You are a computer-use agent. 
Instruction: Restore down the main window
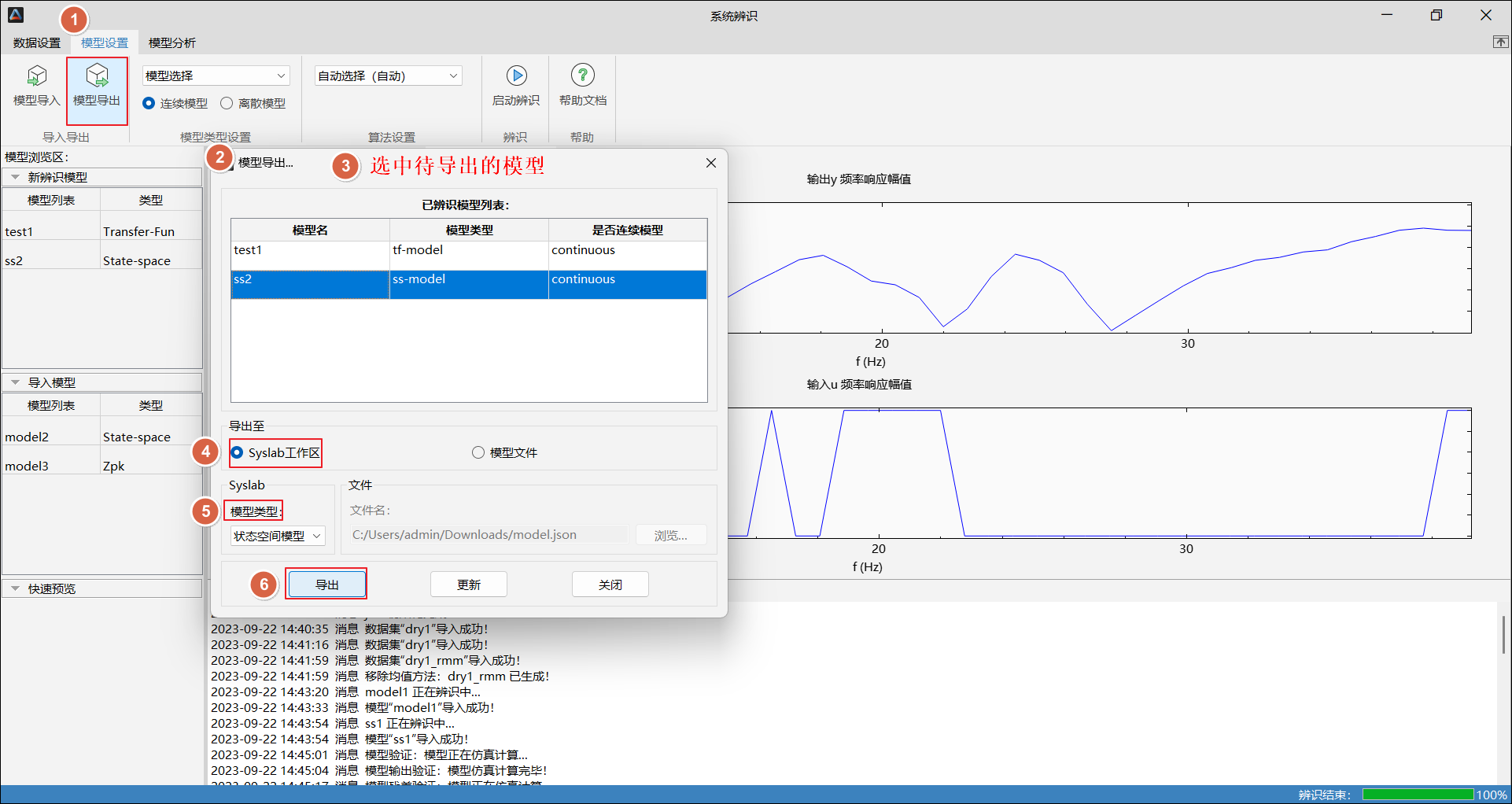(x=1436, y=16)
